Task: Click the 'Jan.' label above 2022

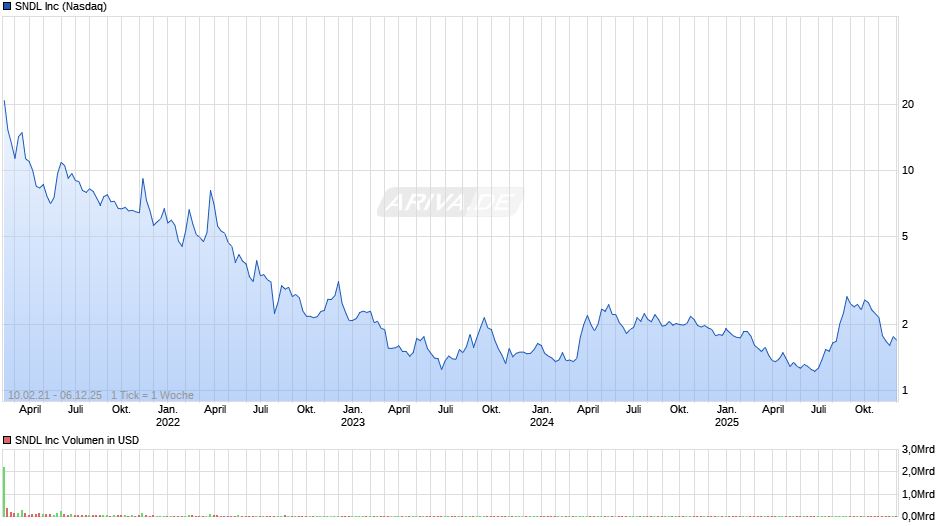Action: pyautogui.click(x=168, y=409)
